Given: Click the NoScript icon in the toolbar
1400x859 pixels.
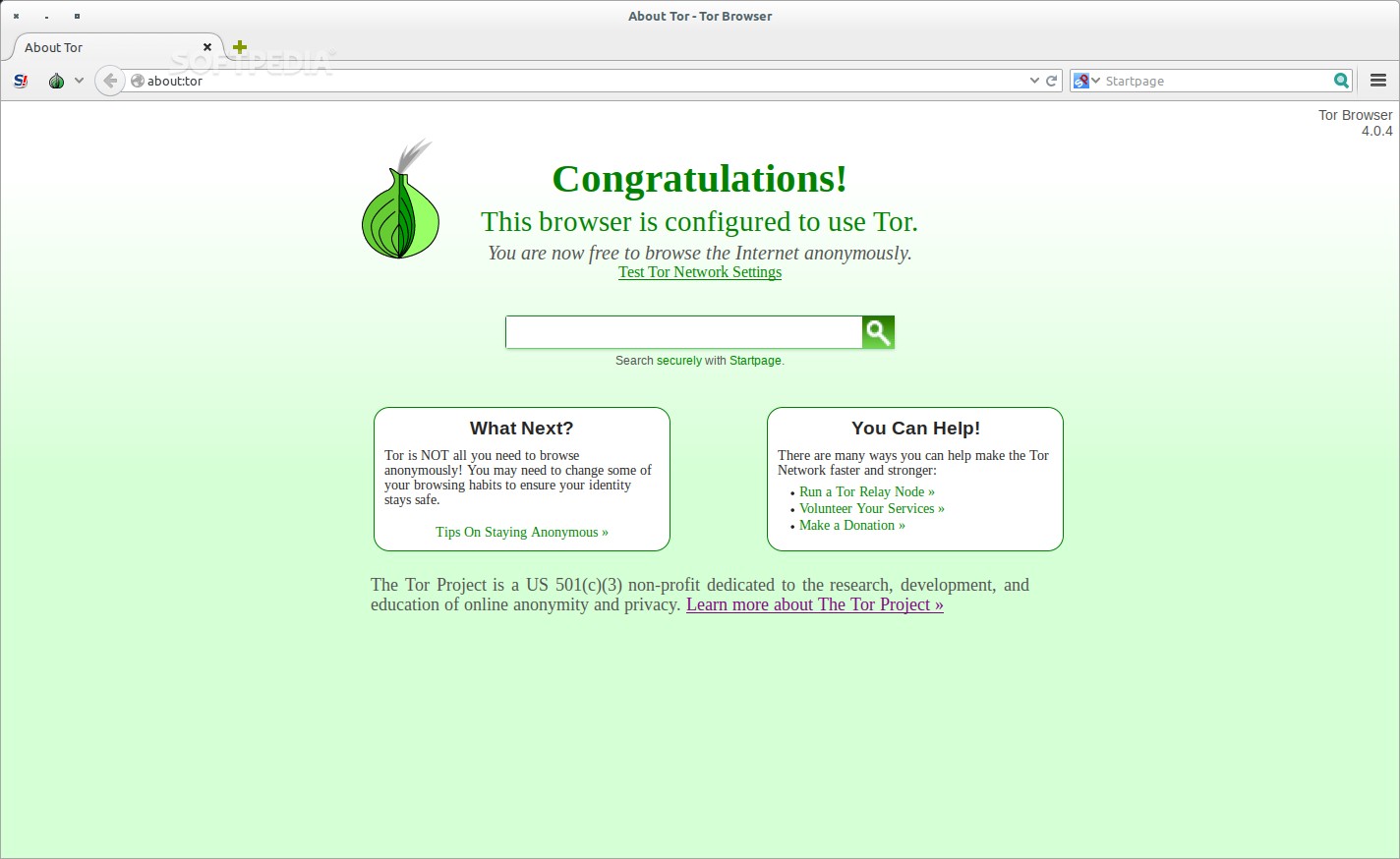Looking at the screenshot, I should 21,81.
